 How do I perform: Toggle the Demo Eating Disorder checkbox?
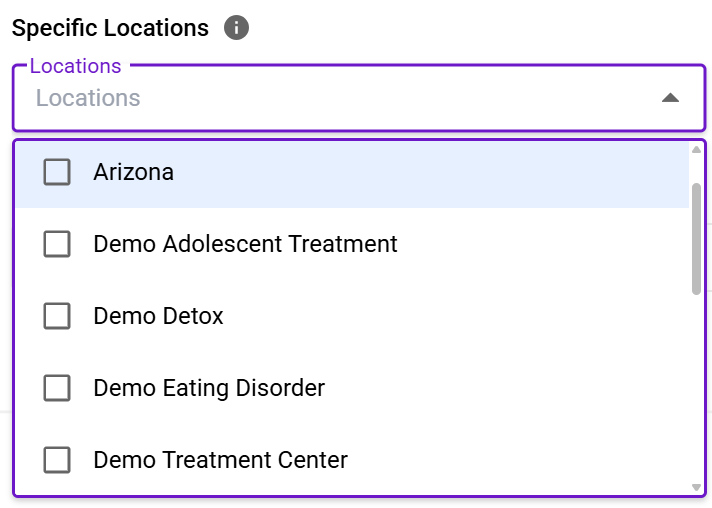[x=57, y=388]
